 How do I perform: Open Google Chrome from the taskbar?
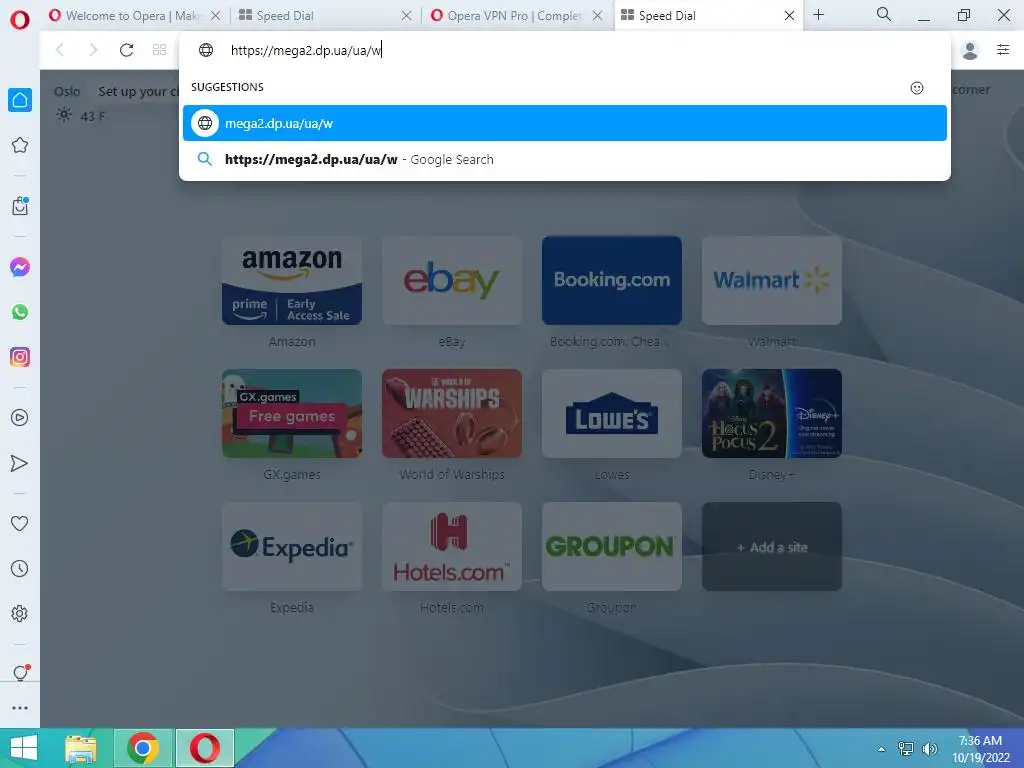point(143,748)
